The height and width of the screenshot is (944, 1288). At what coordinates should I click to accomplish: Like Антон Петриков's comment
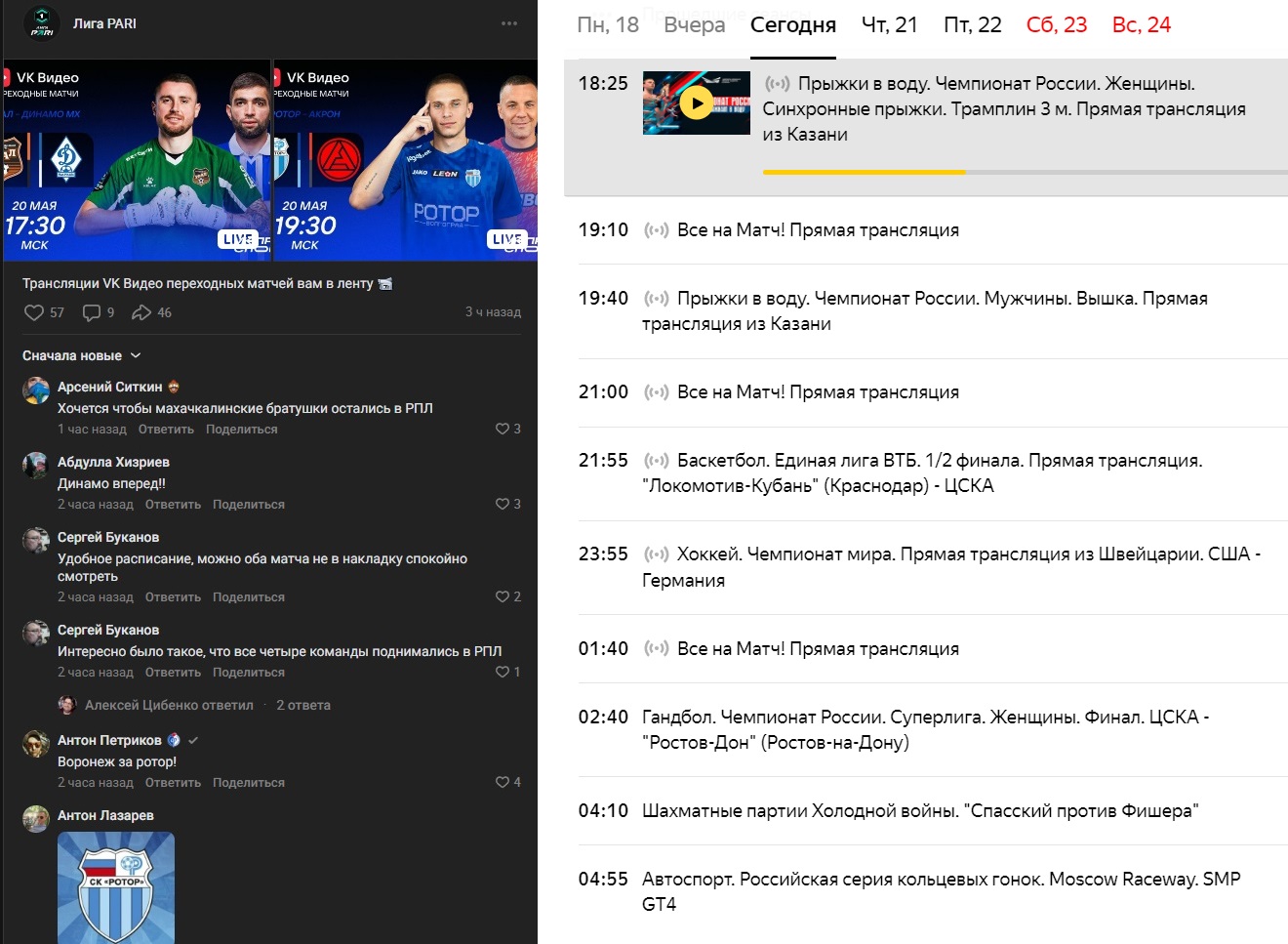click(503, 782)
